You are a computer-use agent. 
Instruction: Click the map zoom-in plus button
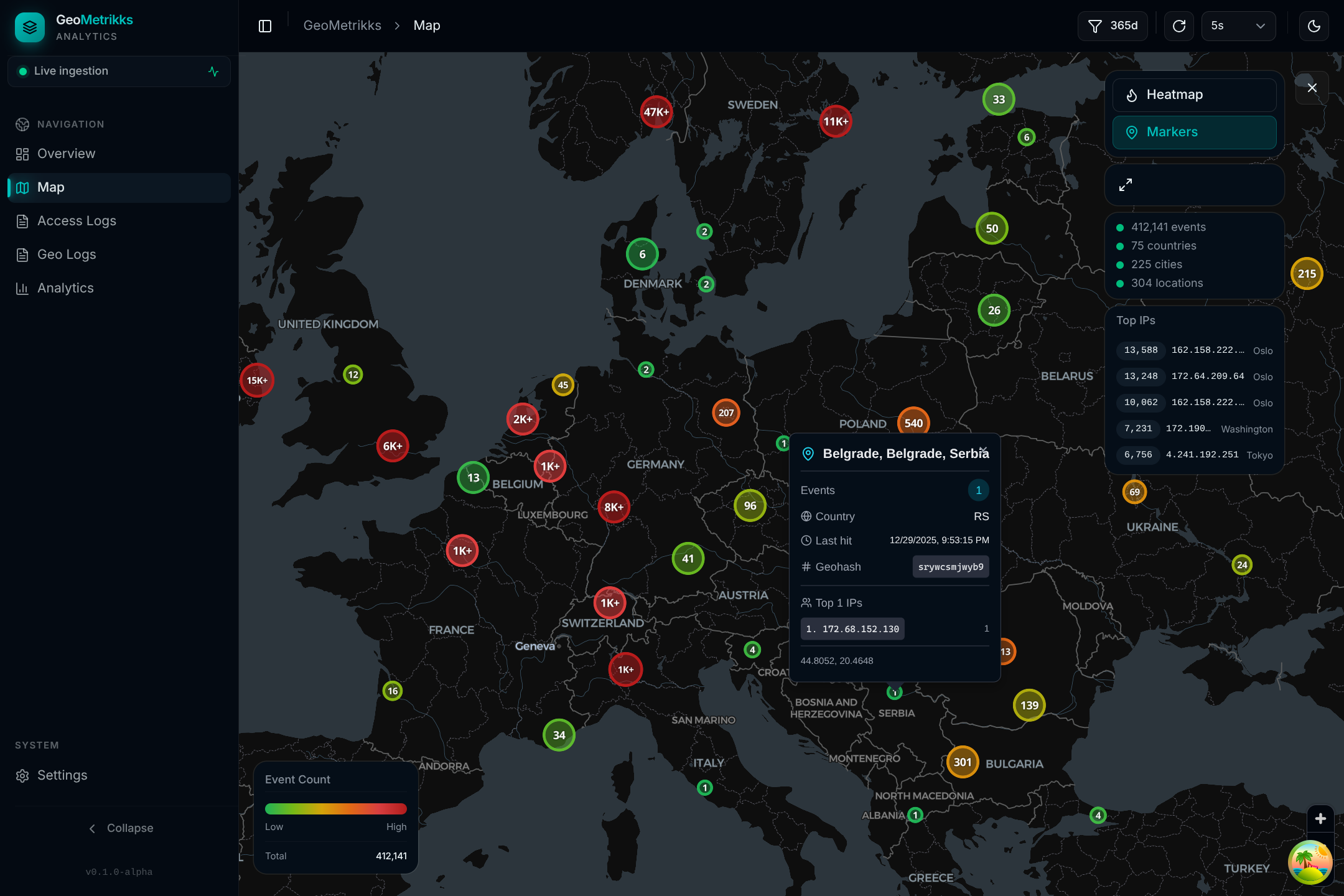(1320, 819)
